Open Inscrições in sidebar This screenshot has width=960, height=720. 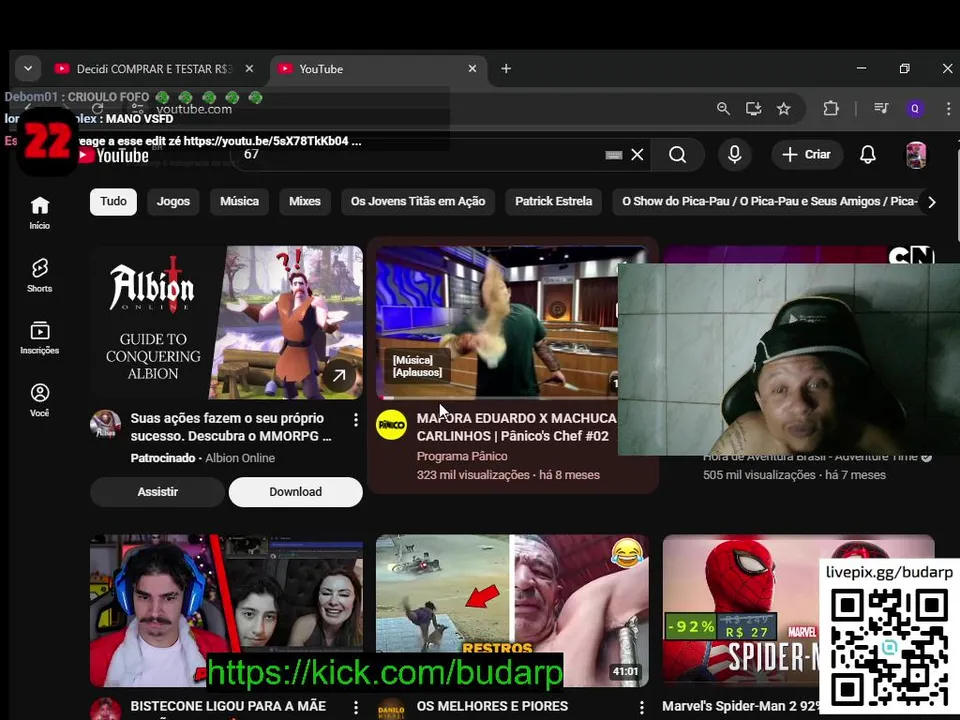(40, 337)
